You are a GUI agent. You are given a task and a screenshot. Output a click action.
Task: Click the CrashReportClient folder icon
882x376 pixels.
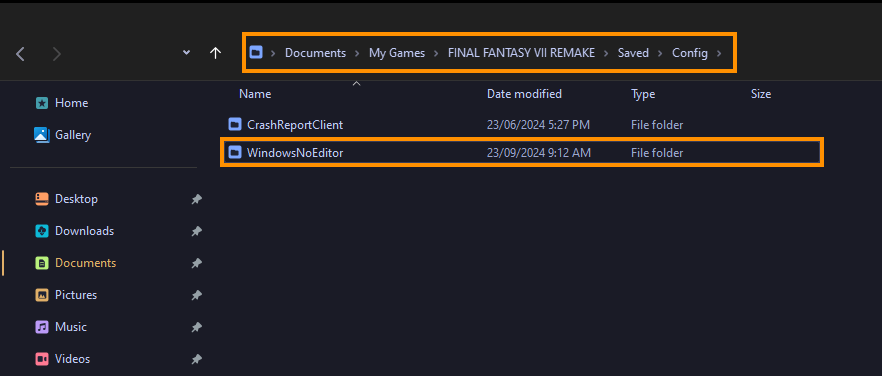[x=235, y=124]
